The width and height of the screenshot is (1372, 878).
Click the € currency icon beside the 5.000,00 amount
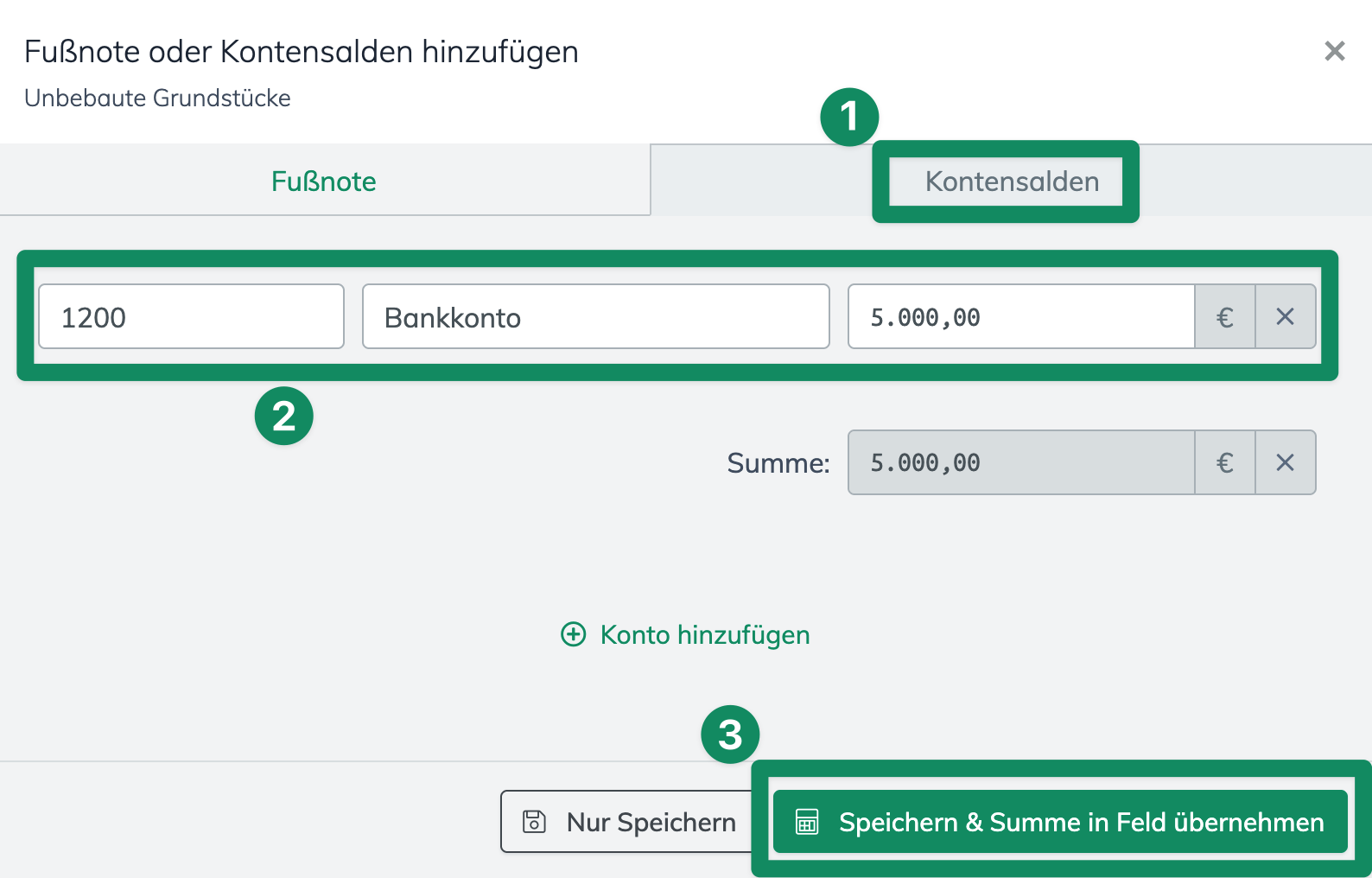click(1224, 316)
